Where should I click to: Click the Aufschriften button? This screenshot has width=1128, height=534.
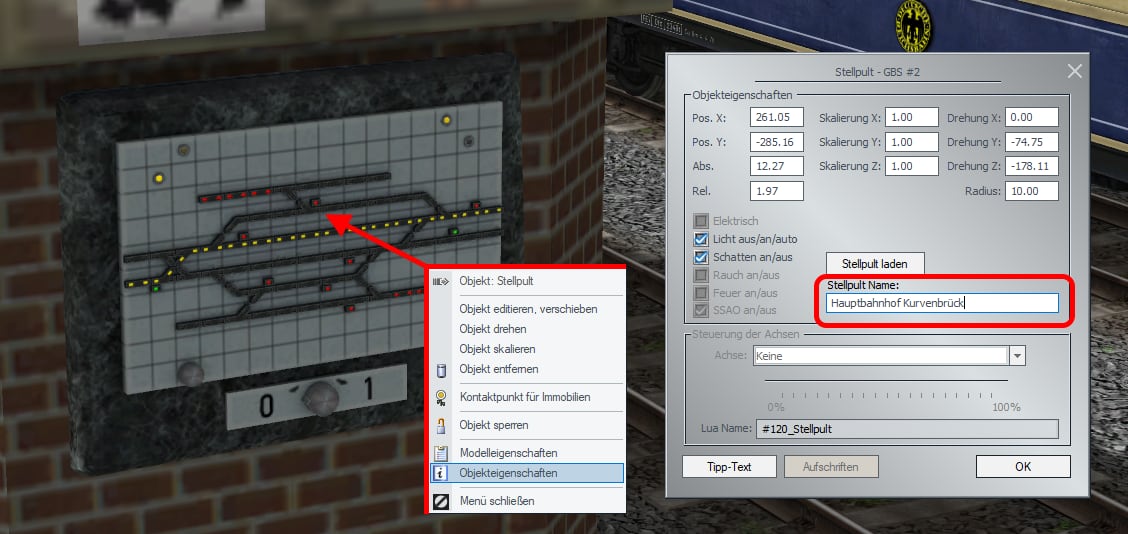pos(831,466)
